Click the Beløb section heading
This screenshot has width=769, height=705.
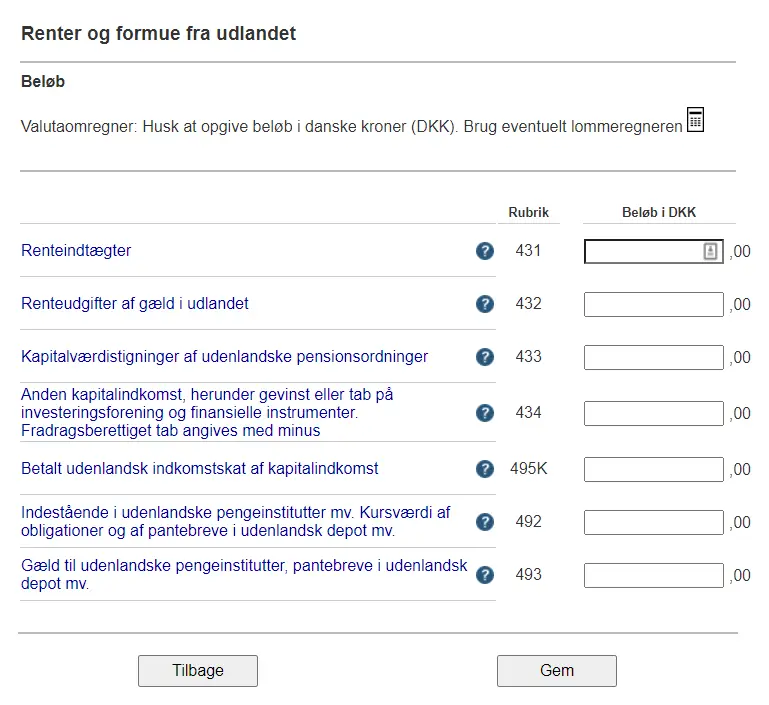[43, 81]
